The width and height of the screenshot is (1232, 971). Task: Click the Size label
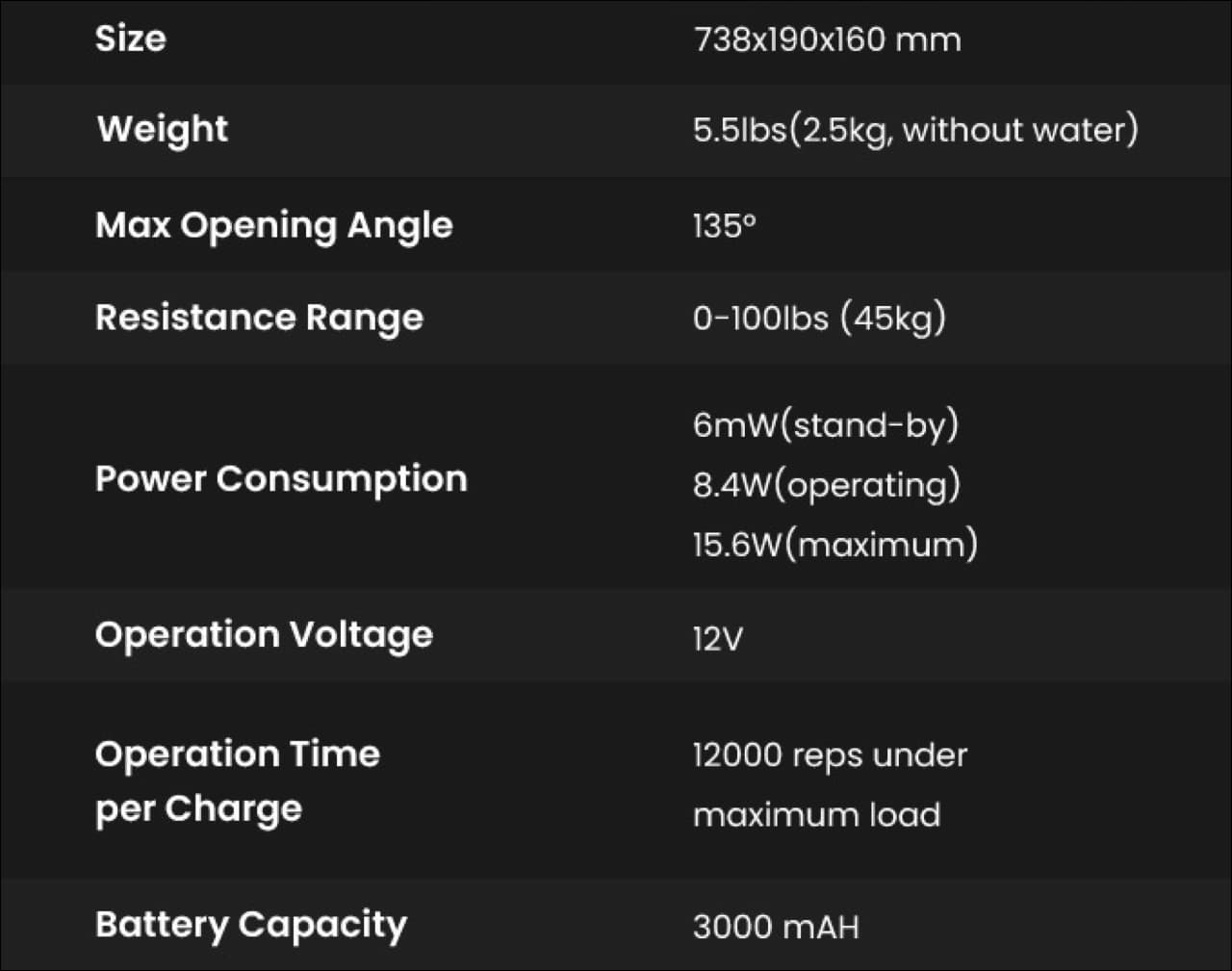130,39
